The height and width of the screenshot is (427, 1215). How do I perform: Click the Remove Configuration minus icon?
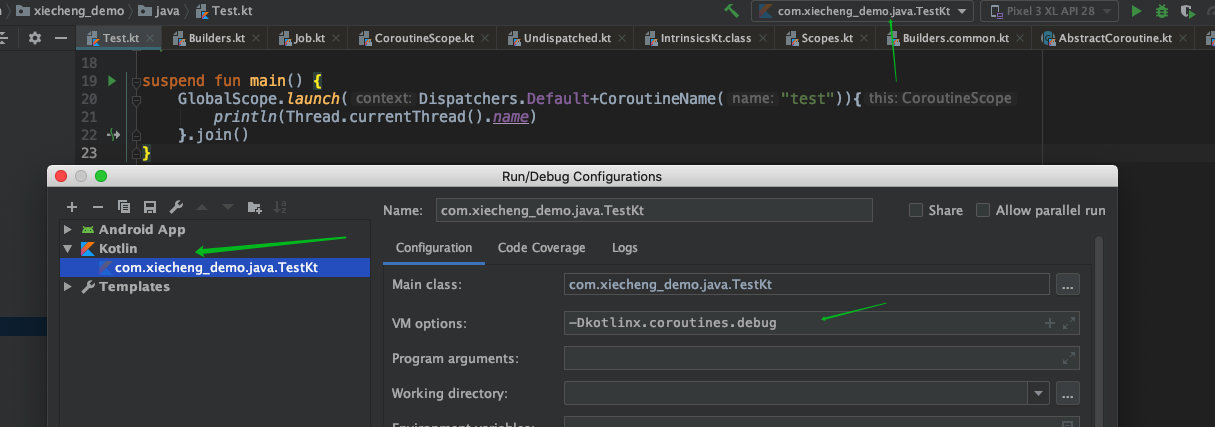(98, 207)
